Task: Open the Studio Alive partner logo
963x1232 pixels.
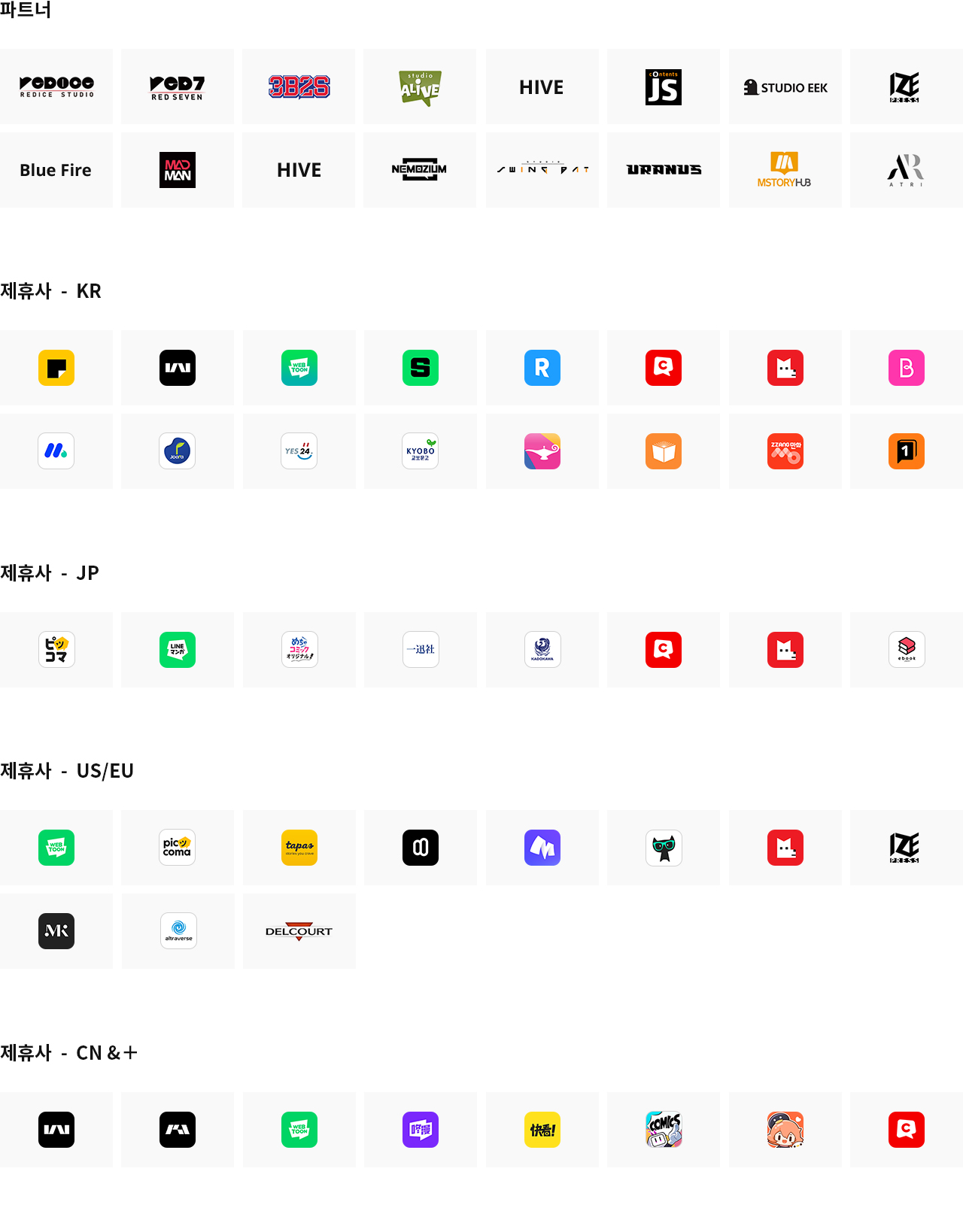Action: coord(420,87)
